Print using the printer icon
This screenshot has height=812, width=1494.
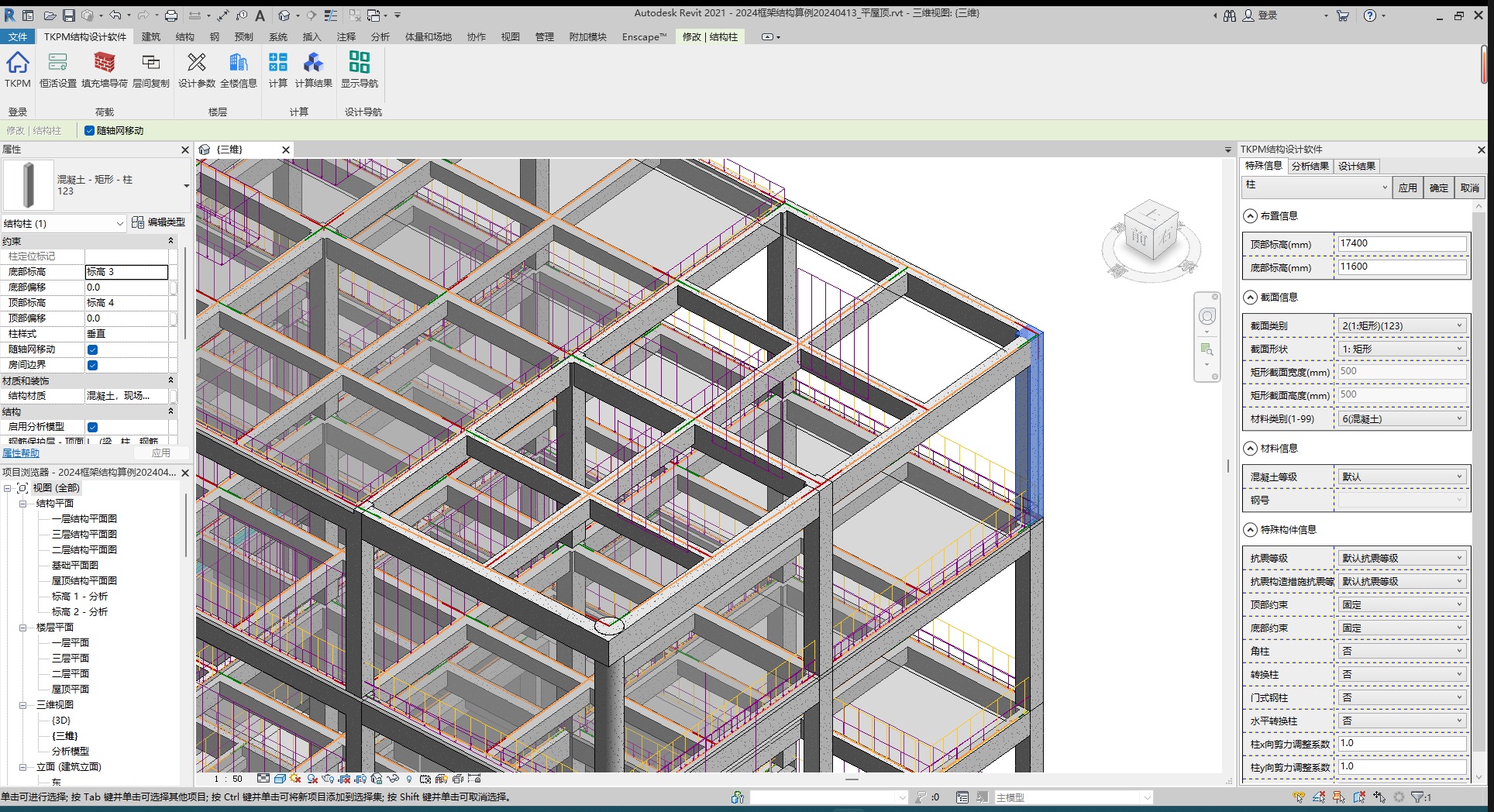point(171,15)
